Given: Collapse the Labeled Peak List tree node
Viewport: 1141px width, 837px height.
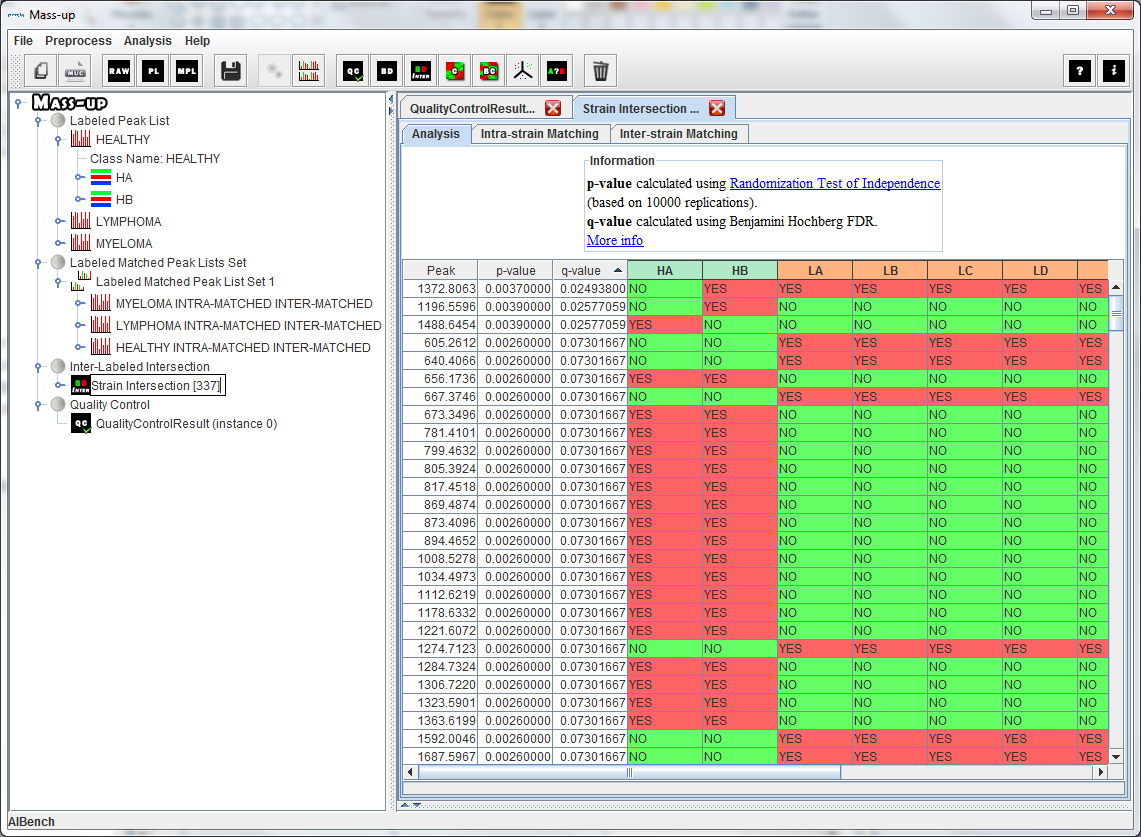Looking at the screenshot, I should [x=38, y=121].
